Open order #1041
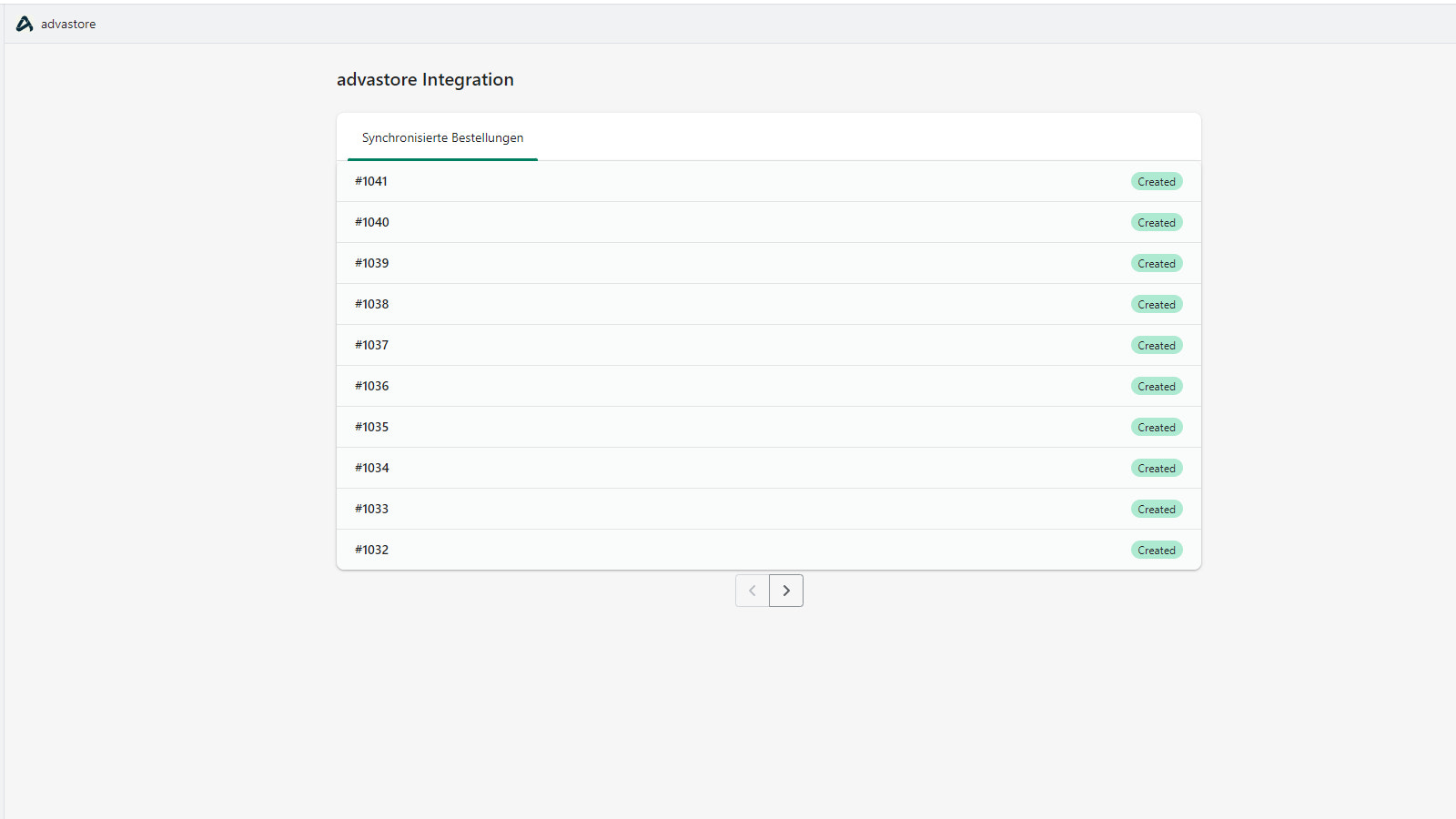 click(769, 181)
